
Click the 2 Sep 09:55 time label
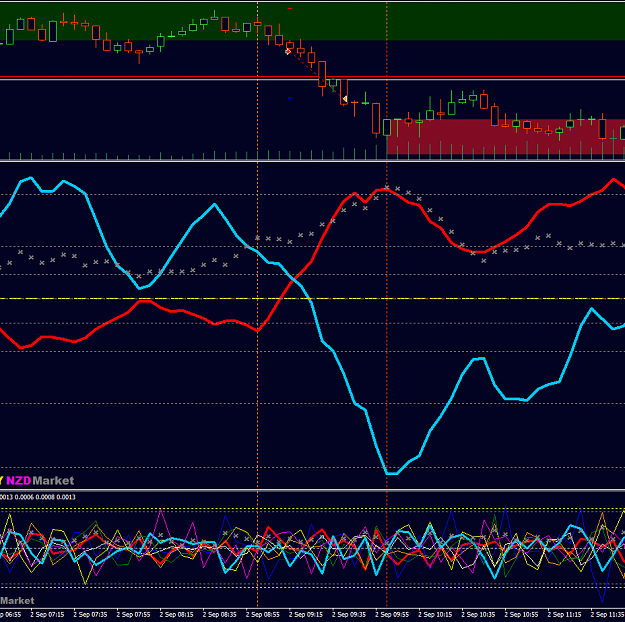391,615
